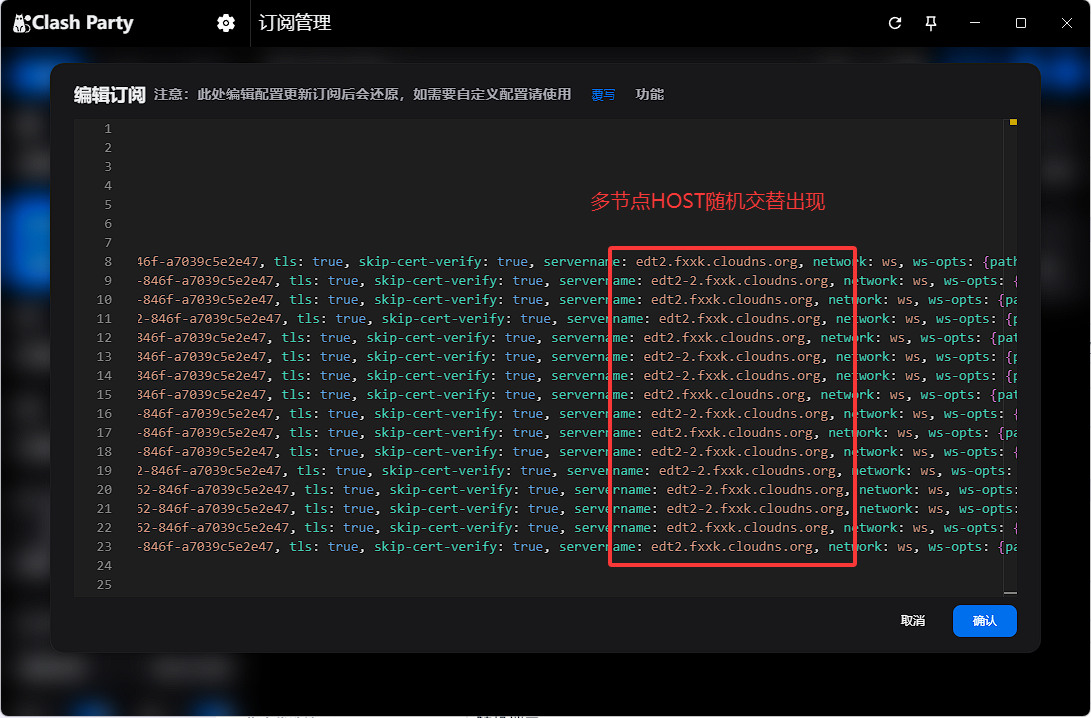Screen dimensions: 1091x718
Task: Click the 编辑订阅 dialog heading
Action: pyautogui.click(x=109, y=95)
